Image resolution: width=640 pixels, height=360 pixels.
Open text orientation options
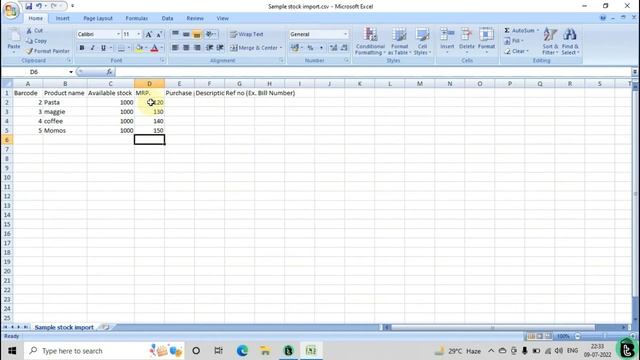tap(211, 34)
